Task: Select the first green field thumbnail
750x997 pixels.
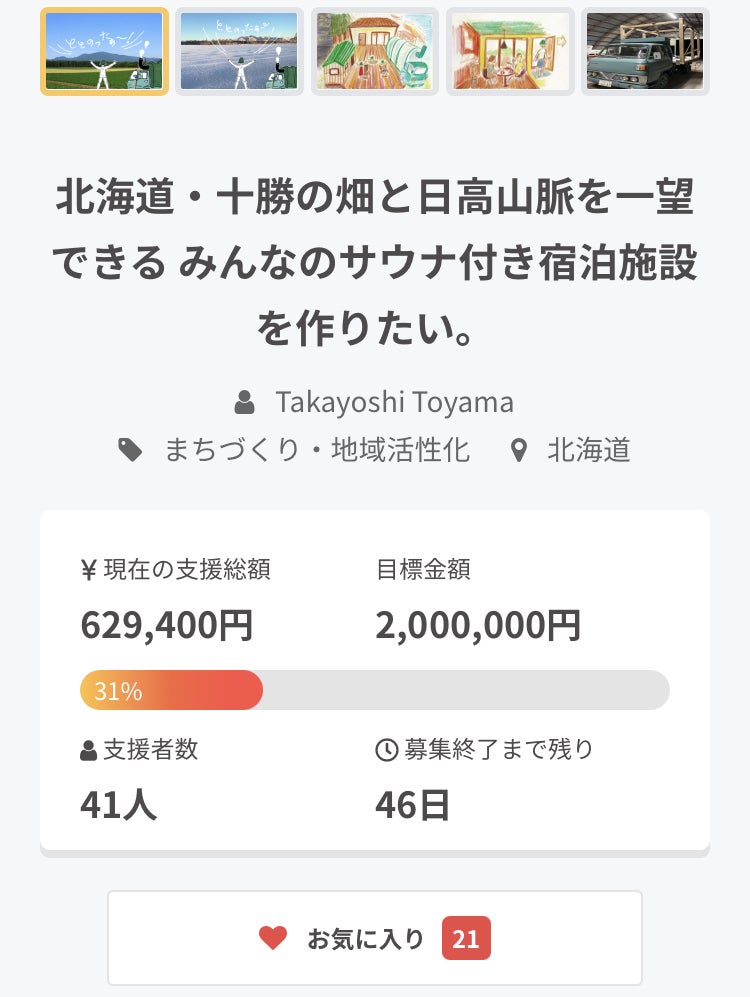Action: (104, 51)
